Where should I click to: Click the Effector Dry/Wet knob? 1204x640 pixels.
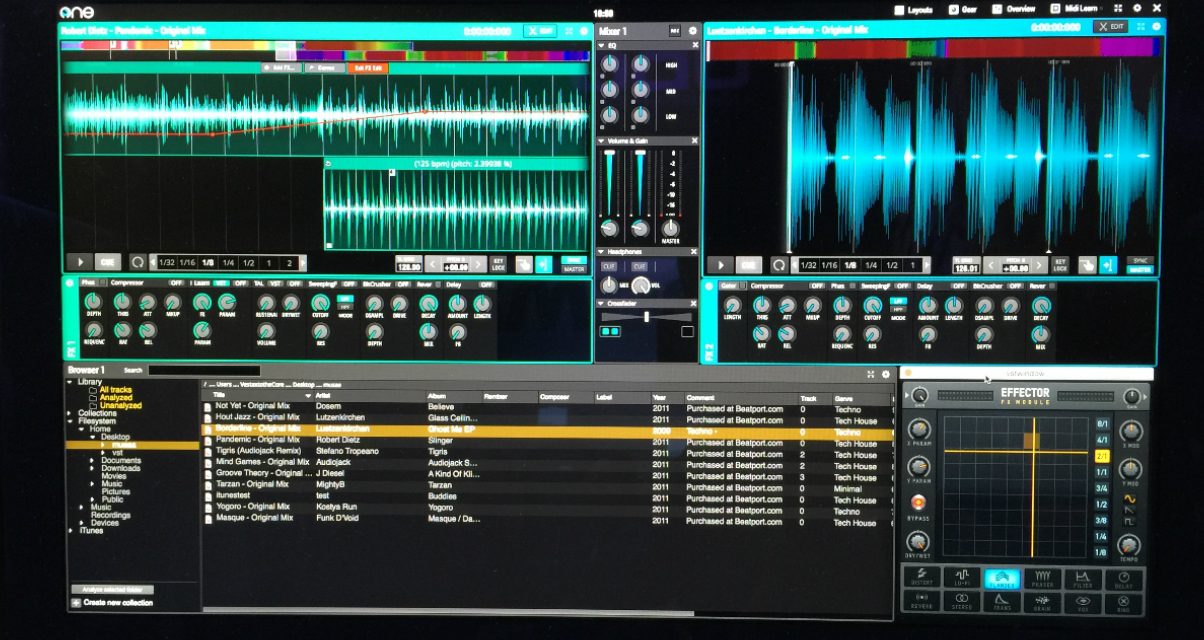coord(917,542)
